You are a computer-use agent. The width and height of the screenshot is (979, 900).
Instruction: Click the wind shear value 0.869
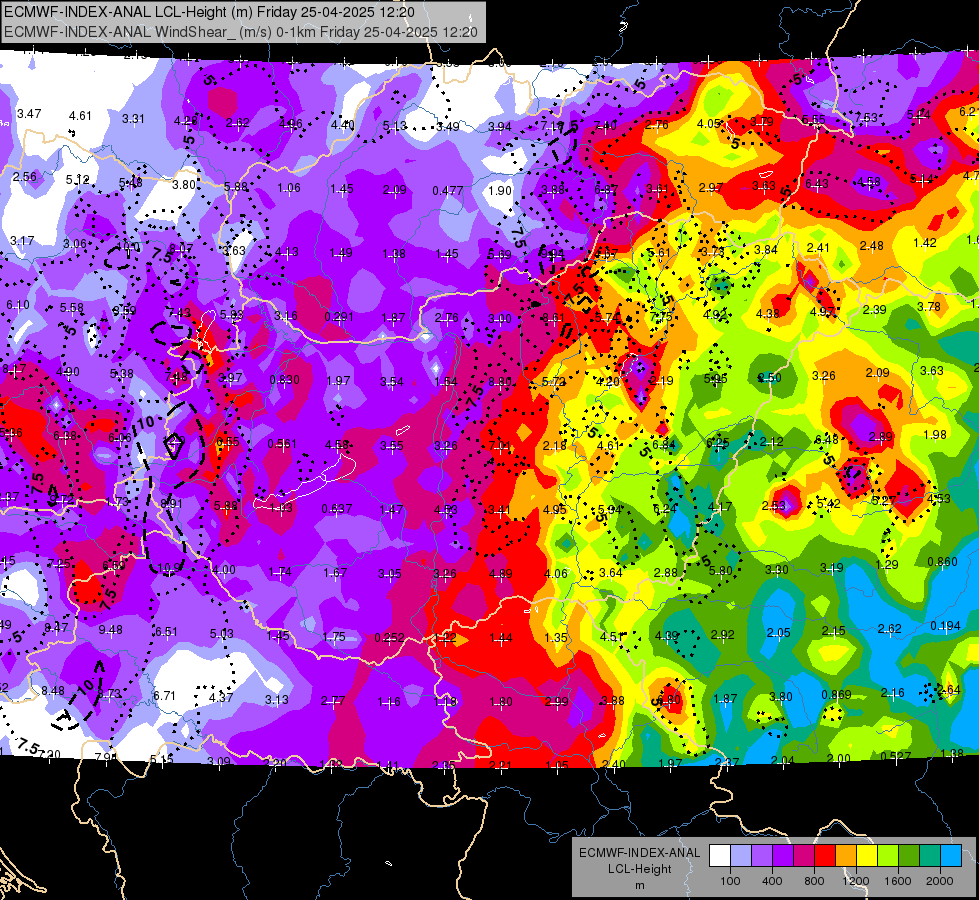click(x=836, y=695)
